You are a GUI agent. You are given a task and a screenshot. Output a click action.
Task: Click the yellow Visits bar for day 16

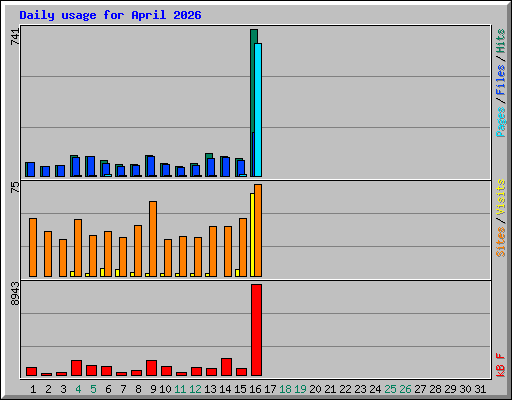point(252,235)
